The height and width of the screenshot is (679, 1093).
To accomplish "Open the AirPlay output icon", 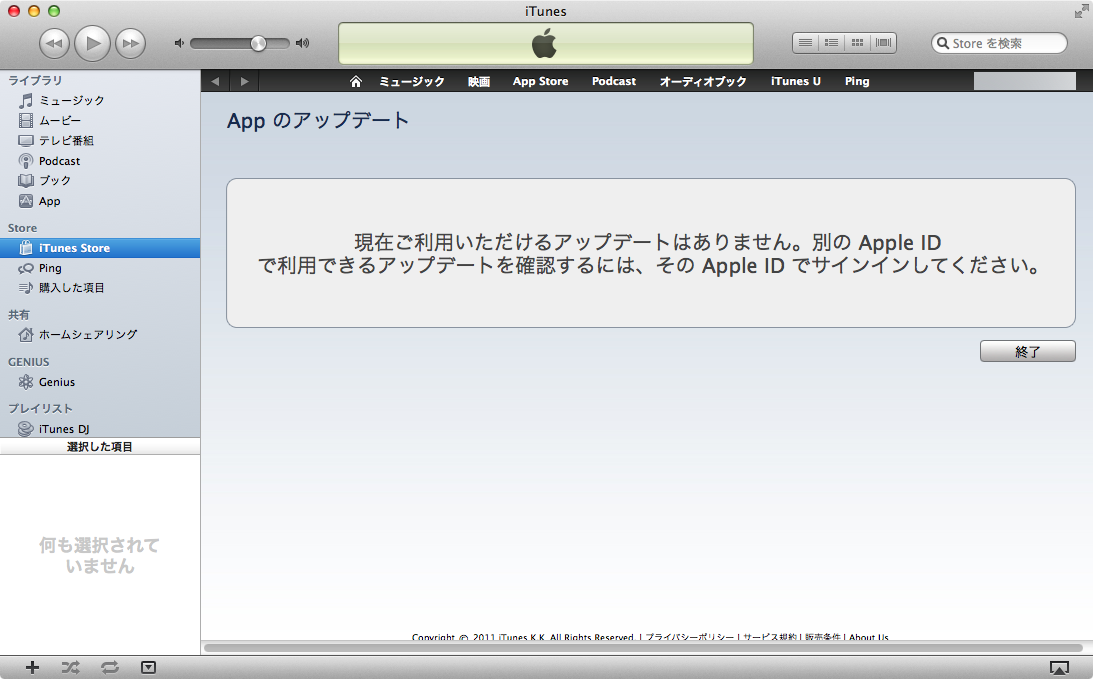I will (1060, 667).
